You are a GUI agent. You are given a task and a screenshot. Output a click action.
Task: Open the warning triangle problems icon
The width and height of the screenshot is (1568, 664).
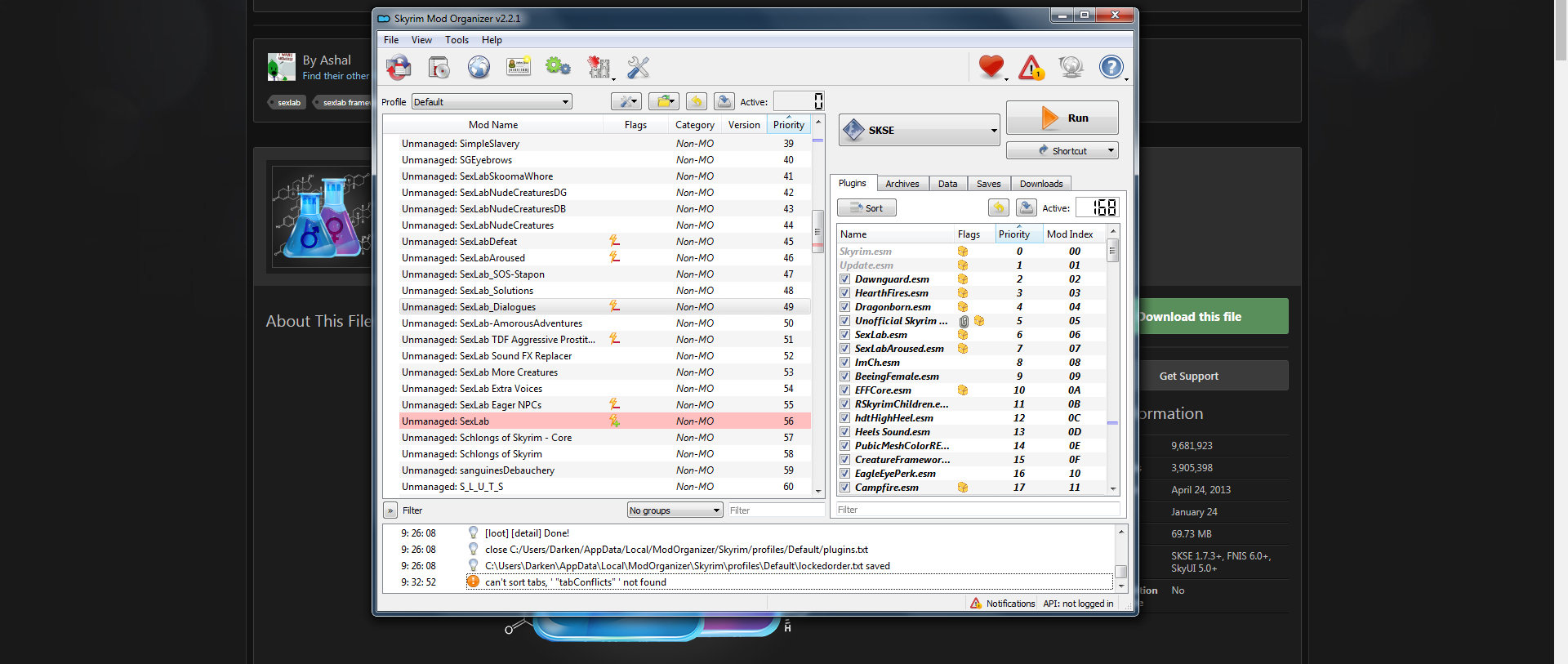(x=1031, y=67)
